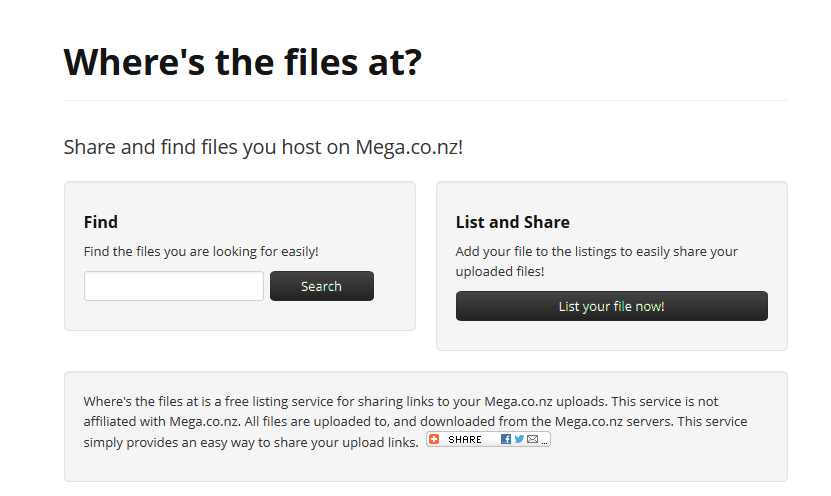This screenshot has height=496, width=831.
Task: Click the SHARE label in the widget
Action: pos(465,440)
